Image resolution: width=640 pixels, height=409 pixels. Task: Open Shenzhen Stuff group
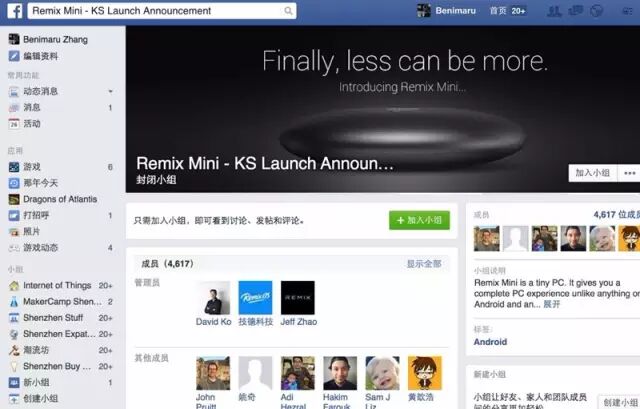(53, 318)
